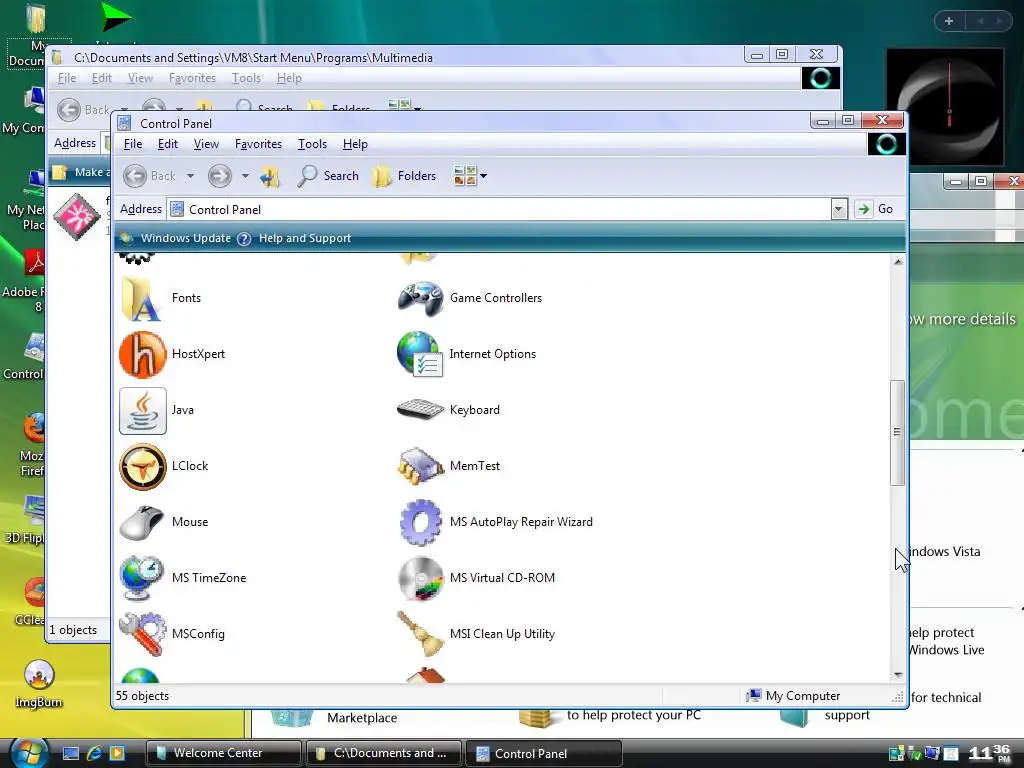Viewport: 1024px width, 768px height.
Task: Open the View menu in Control Panel
Action: coord(206,144)
